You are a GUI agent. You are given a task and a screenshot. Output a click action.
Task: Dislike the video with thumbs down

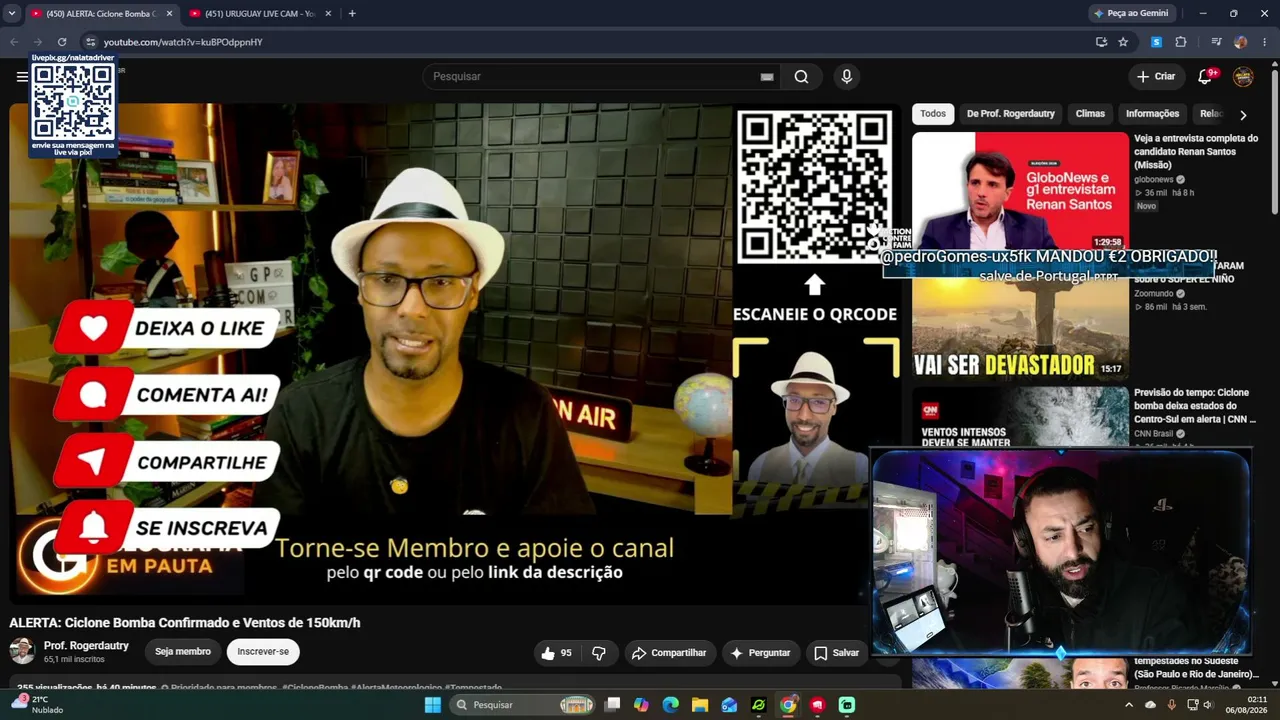(599, 653)
